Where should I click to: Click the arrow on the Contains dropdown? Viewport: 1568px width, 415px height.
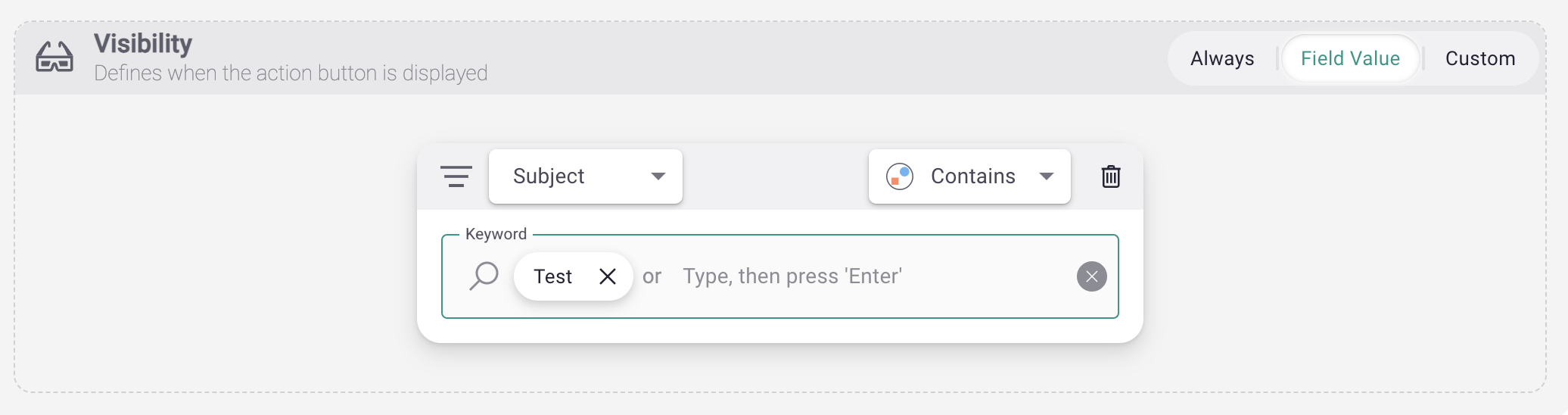[1047, 176]
